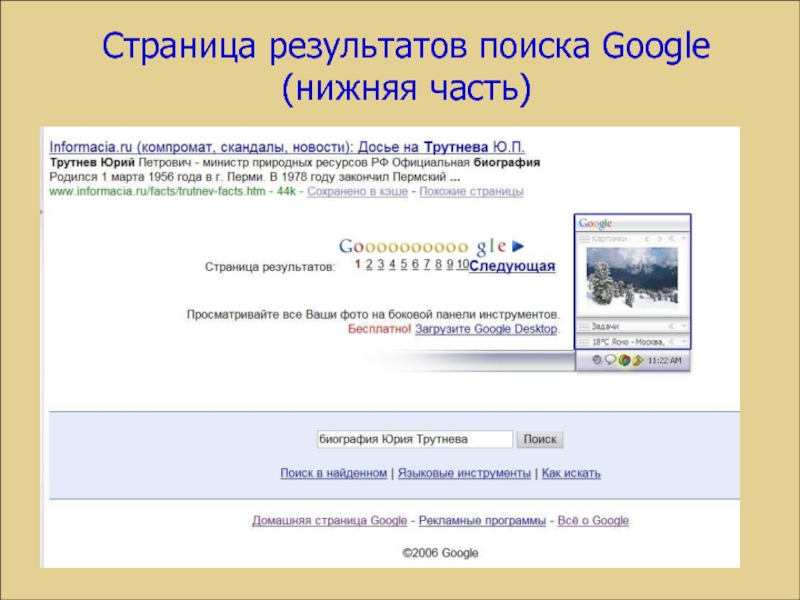Open Рекламные программы link
Screen dimensions: 800x600
tap(482, 520)
